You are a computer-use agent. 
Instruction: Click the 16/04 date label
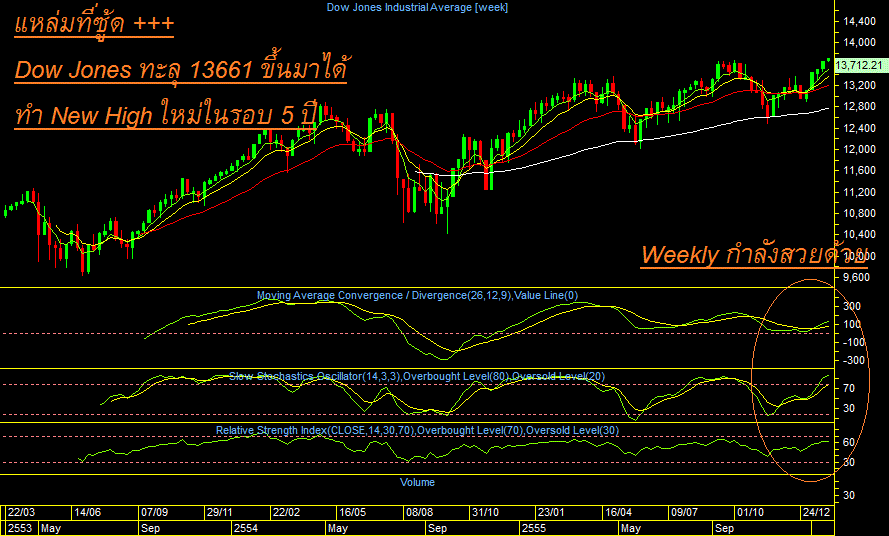(x=618, y=513)
